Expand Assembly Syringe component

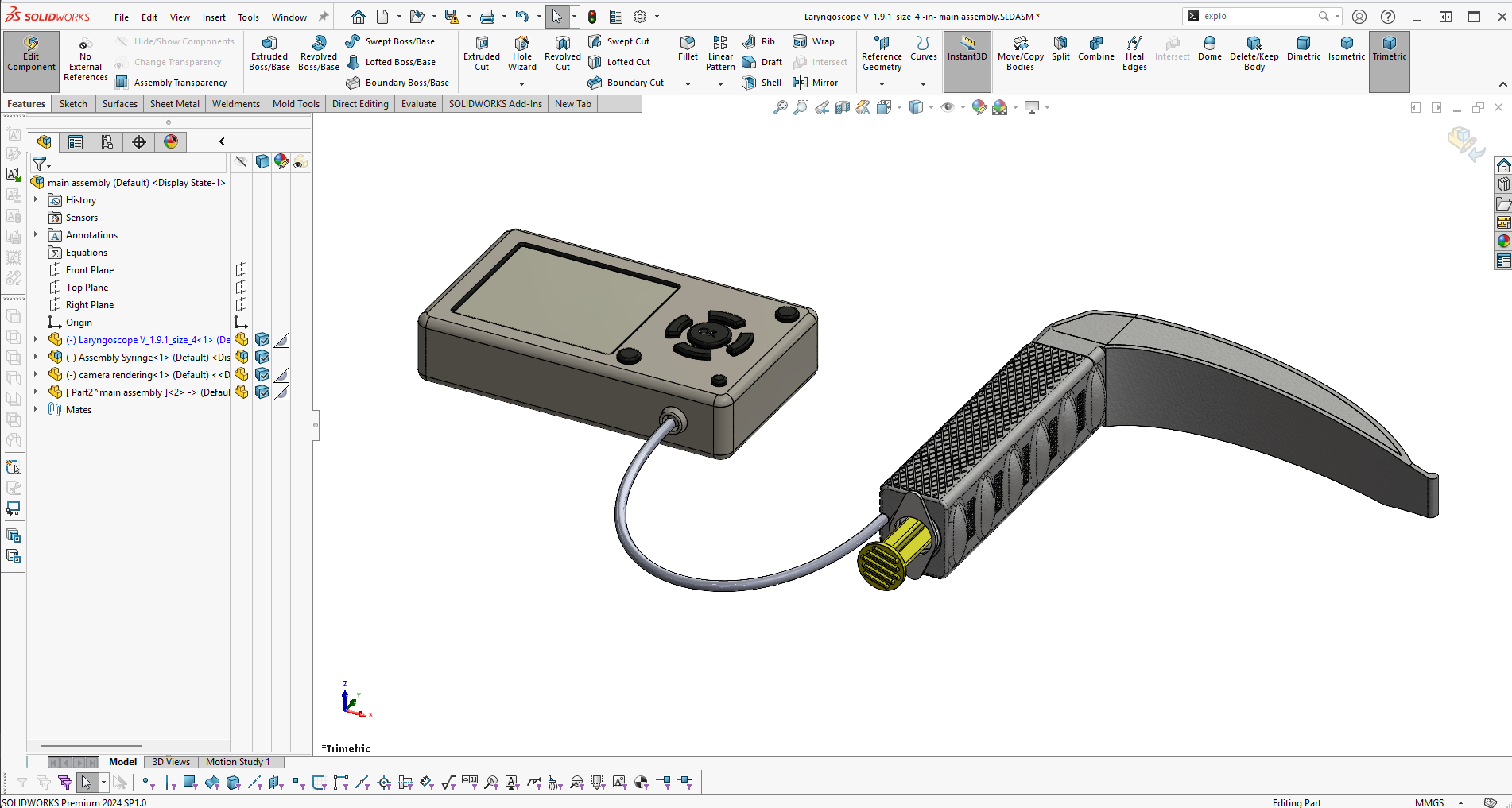(36, 358)
